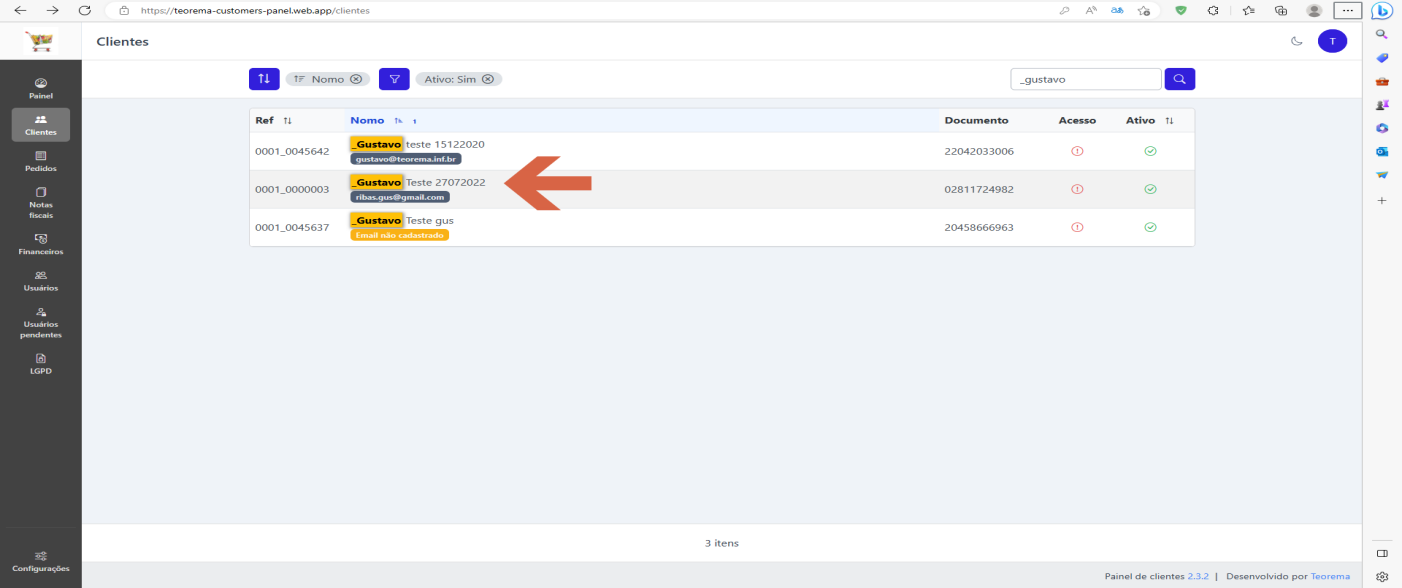The height and width of the screenshot is (588, 1402).
Task: Open Read aloud from address bar
Action: [x=1091, y=10]
